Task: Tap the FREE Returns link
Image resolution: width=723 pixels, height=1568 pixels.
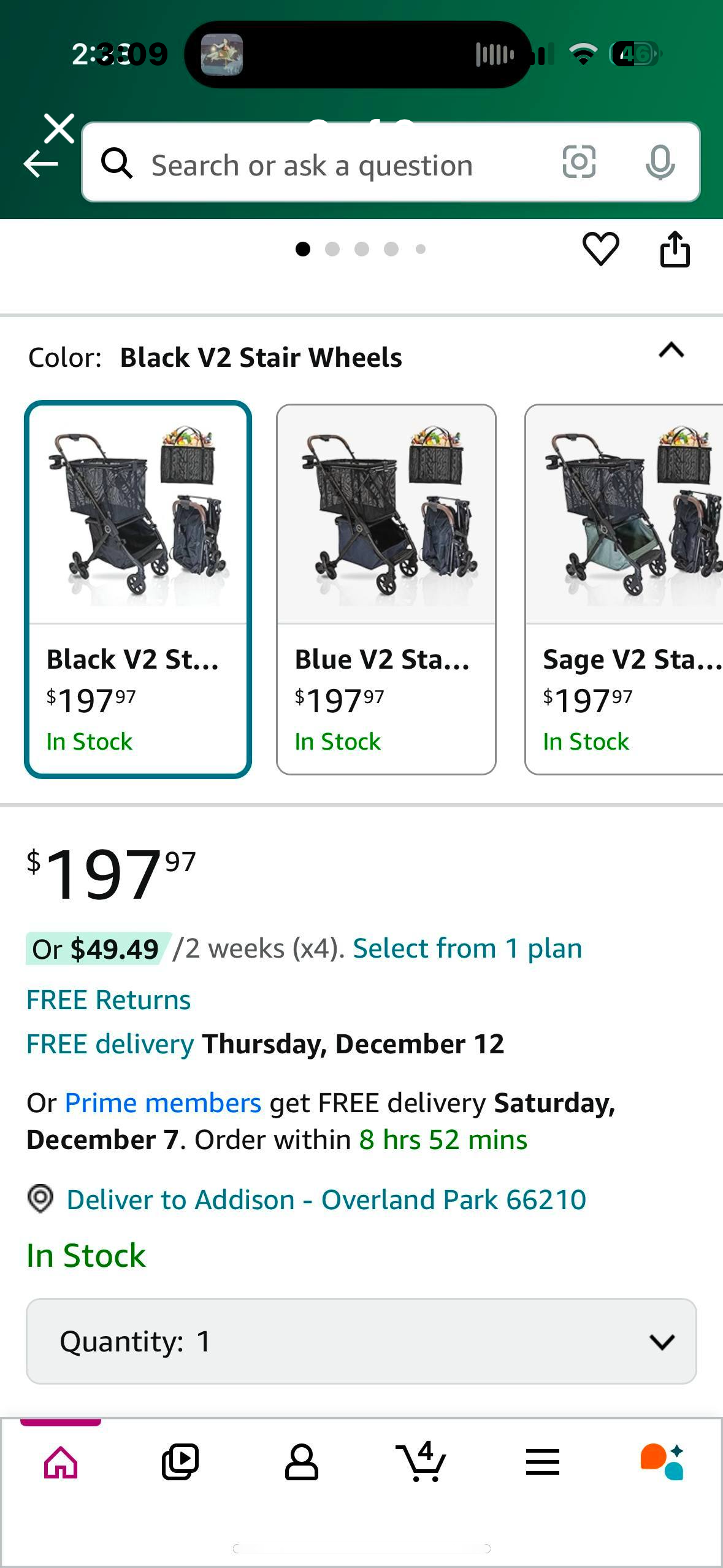Action: (x=109, y=1000)
